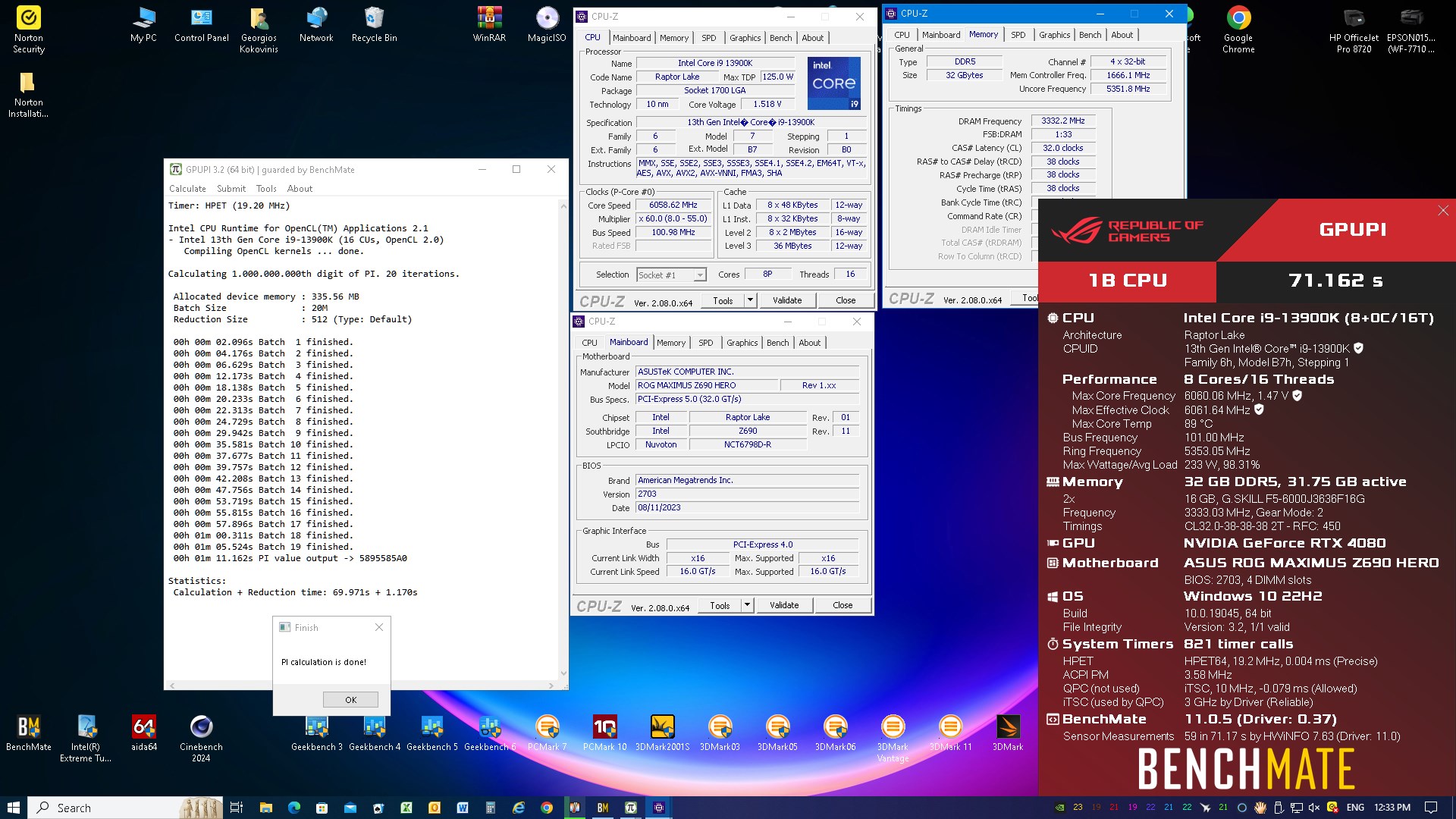Expand Tools dropdown arrow in Mainboard window

click(x=747, y=605)
